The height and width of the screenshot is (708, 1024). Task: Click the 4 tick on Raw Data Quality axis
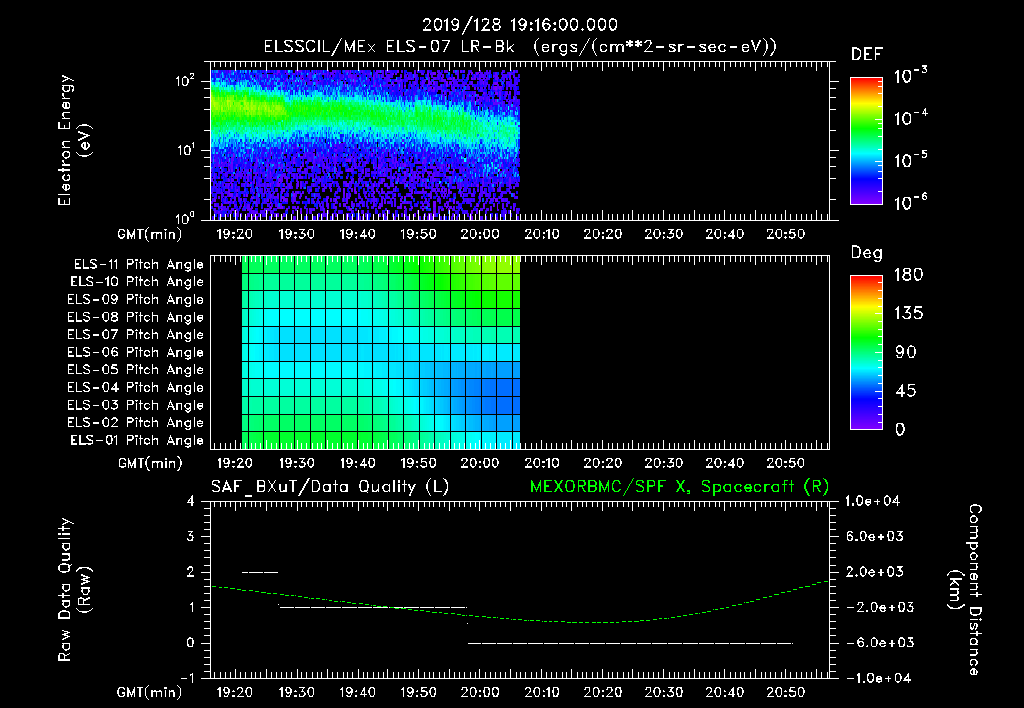tap(191, 502)
